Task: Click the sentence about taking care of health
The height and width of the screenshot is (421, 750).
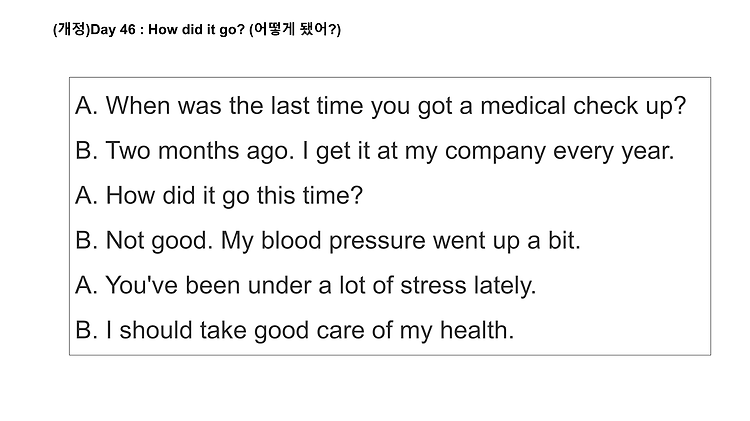Action: pos(295,331)
